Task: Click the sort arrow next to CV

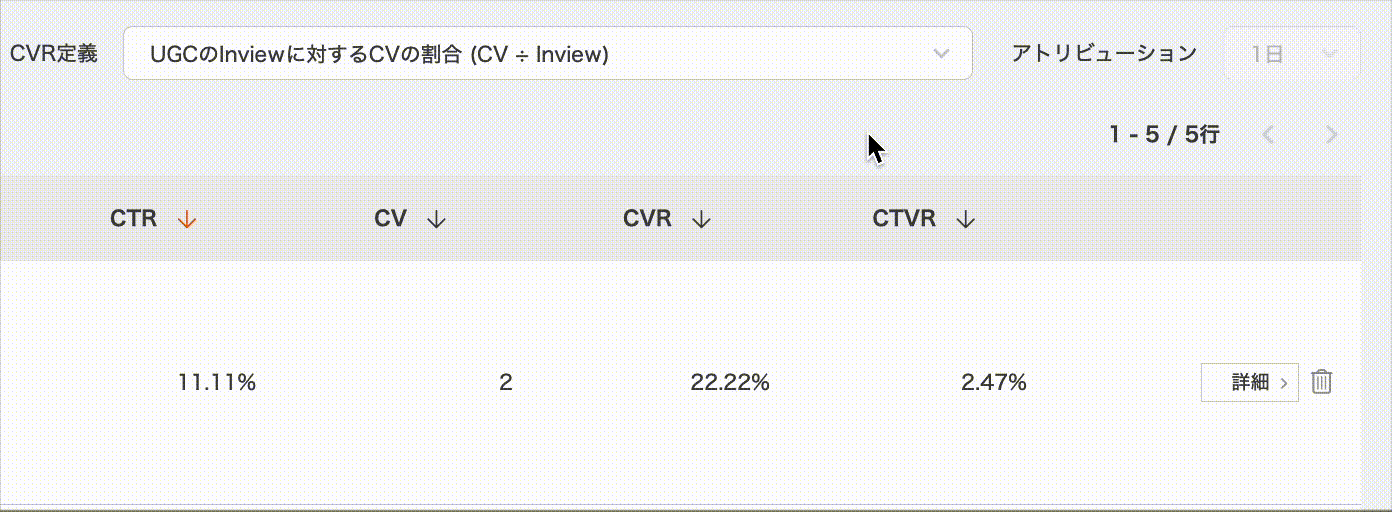Action: click(436, 219)
